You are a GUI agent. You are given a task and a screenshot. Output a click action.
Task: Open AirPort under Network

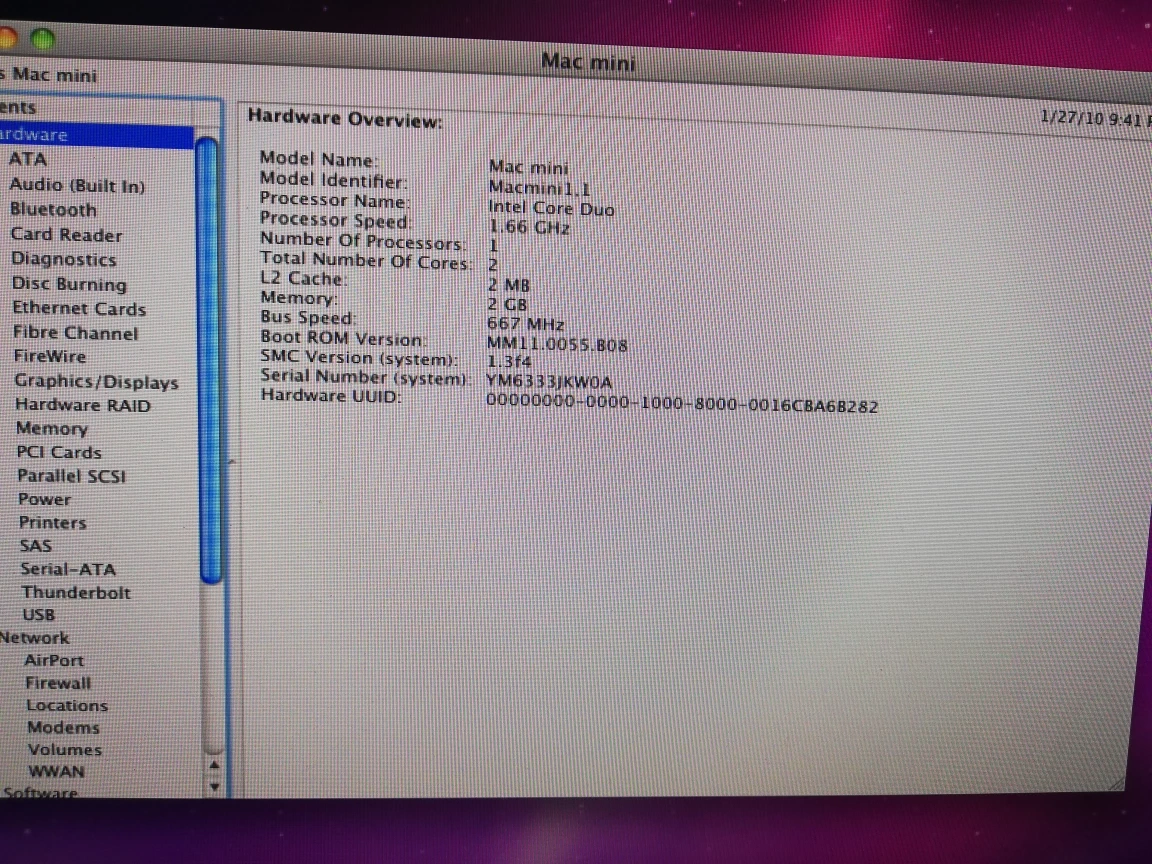54,660
